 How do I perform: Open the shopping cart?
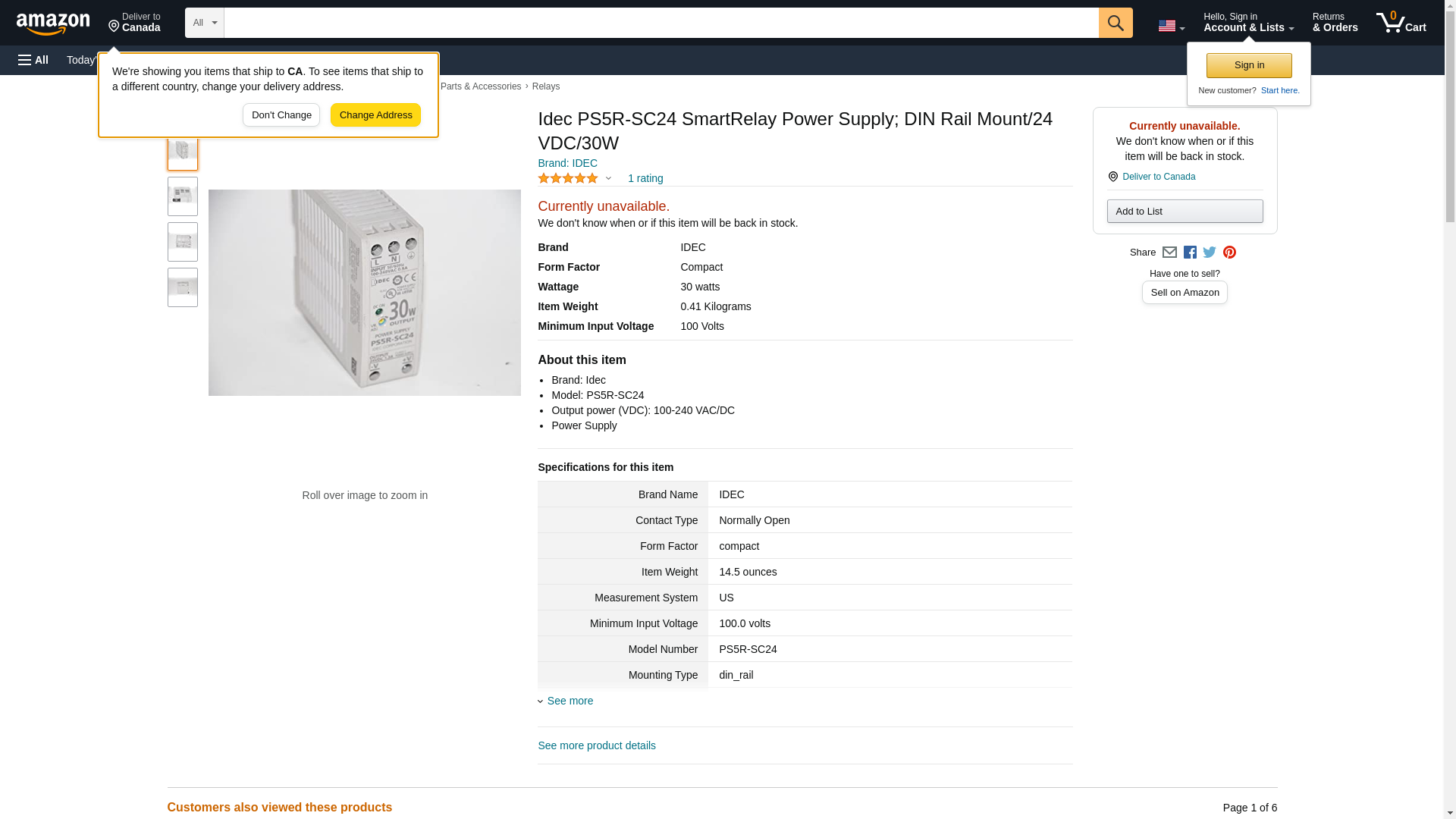click(x=1401, y=23)
